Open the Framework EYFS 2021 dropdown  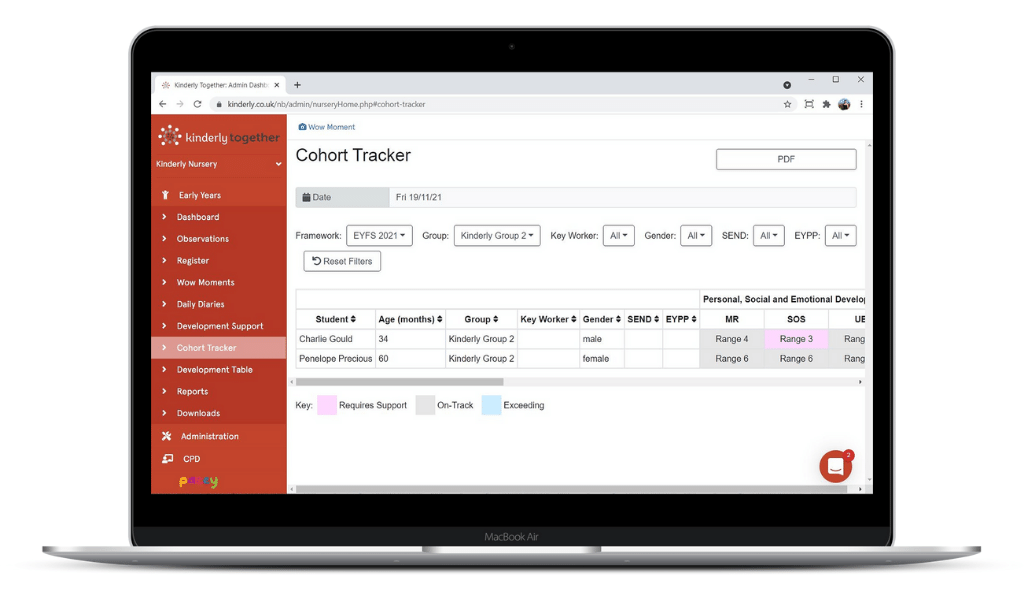(379, 236)
